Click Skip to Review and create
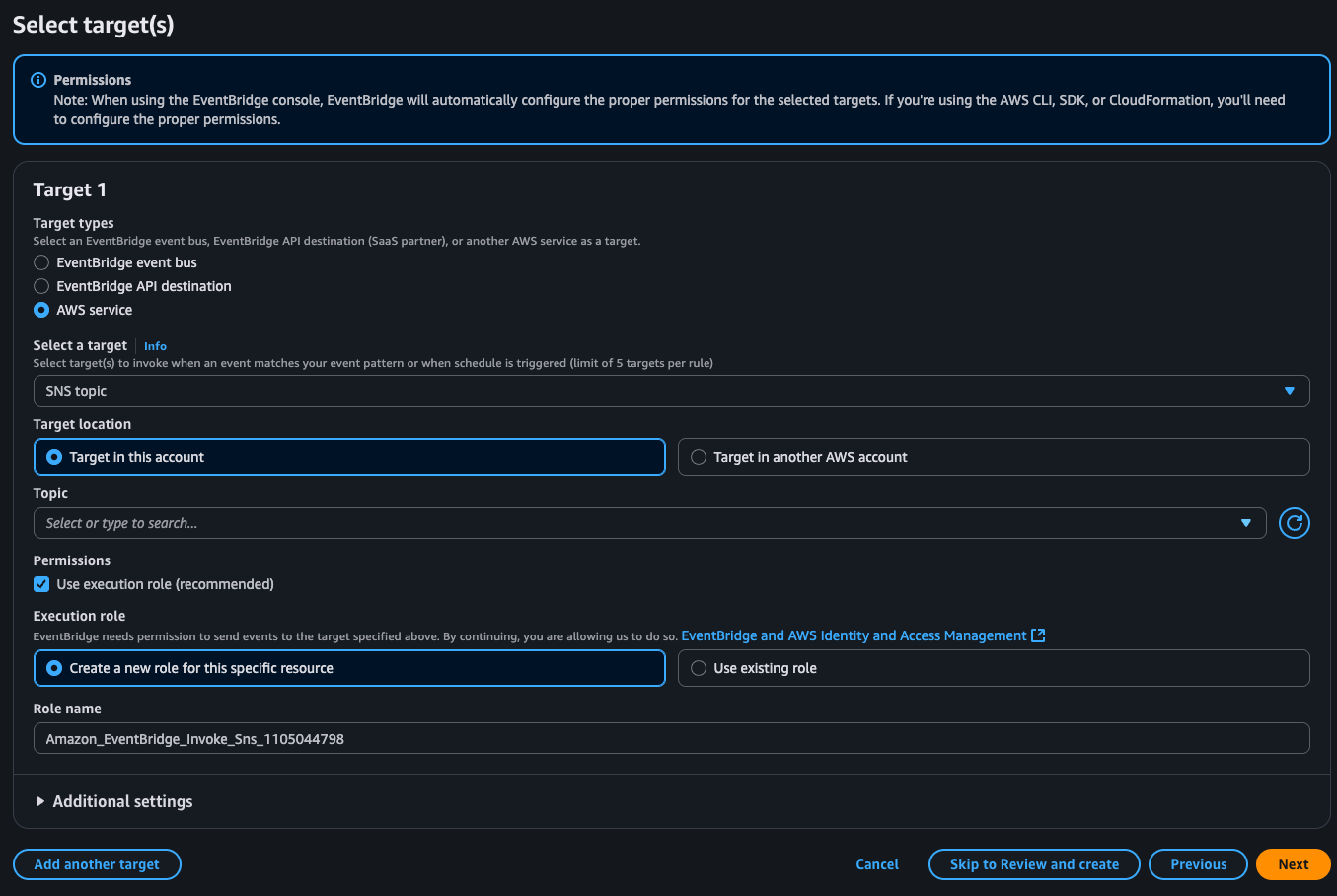 tap(1034, 864)
